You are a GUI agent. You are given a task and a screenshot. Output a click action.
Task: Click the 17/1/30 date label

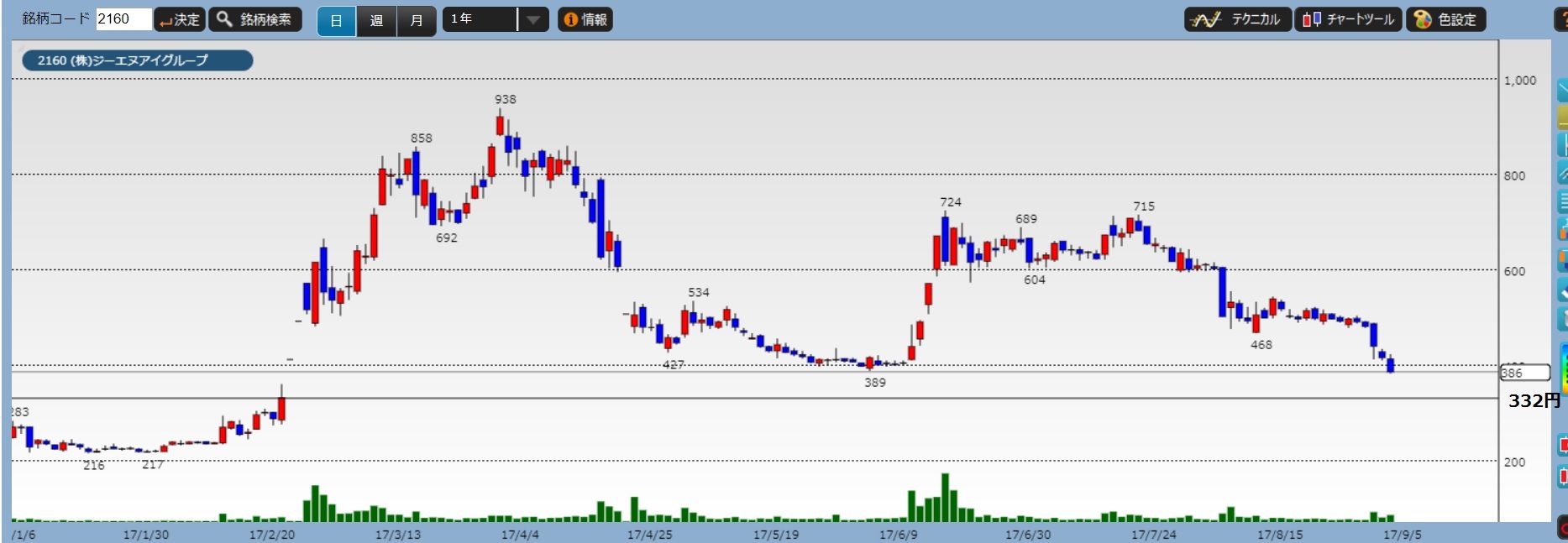[146, 535]
